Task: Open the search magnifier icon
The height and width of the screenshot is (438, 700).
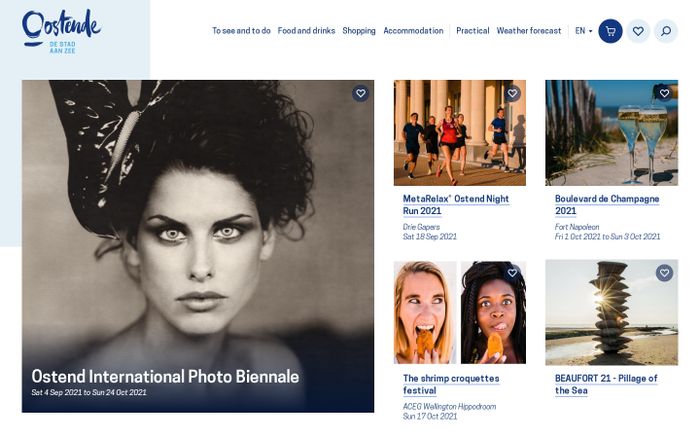Action: [x=666, y=31]
